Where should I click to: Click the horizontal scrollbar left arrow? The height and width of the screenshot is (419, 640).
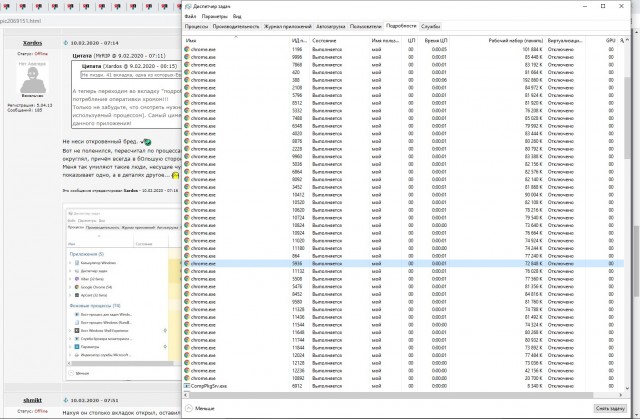coord(187,395)
